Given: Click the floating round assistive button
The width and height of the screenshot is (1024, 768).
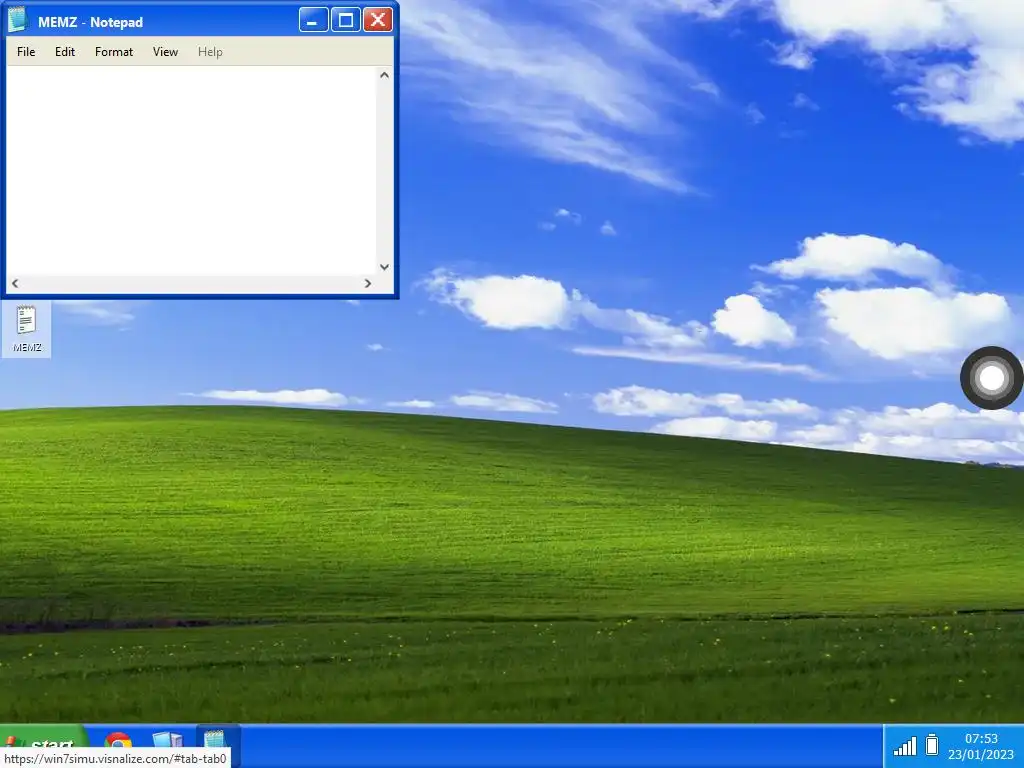Looking at the screenshot, I should (x=991, y=378).
